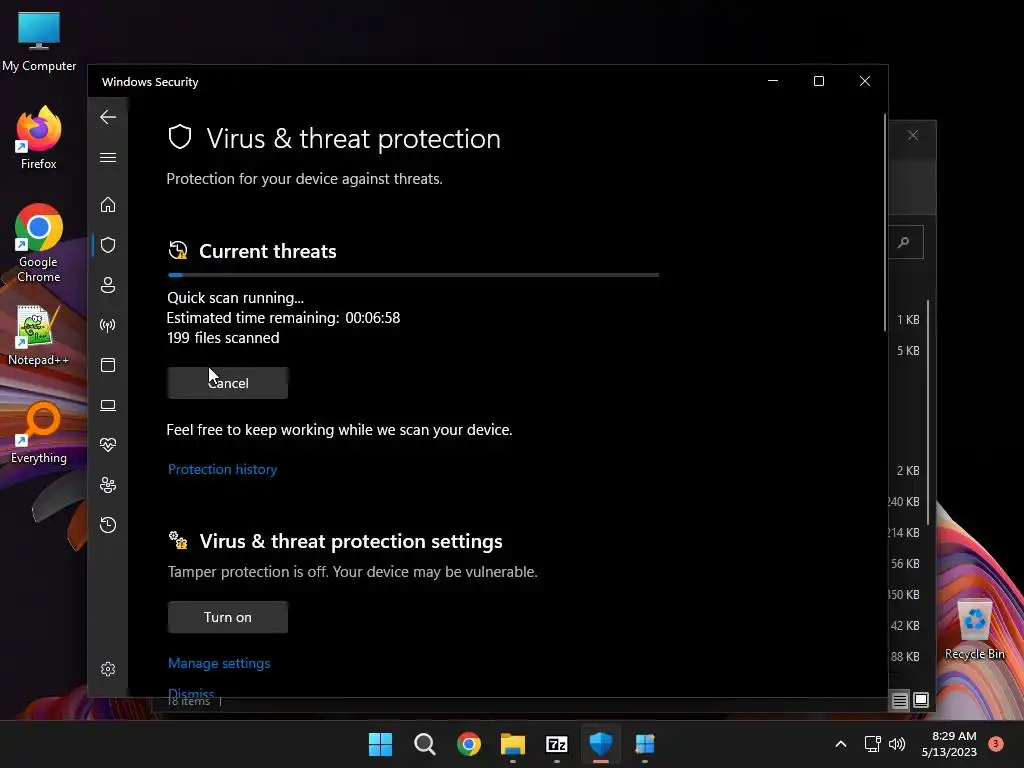Open Device performance & health heart icon
Image resolution: width=1024 pixels, height=768 pixels.
pos(108,445)
